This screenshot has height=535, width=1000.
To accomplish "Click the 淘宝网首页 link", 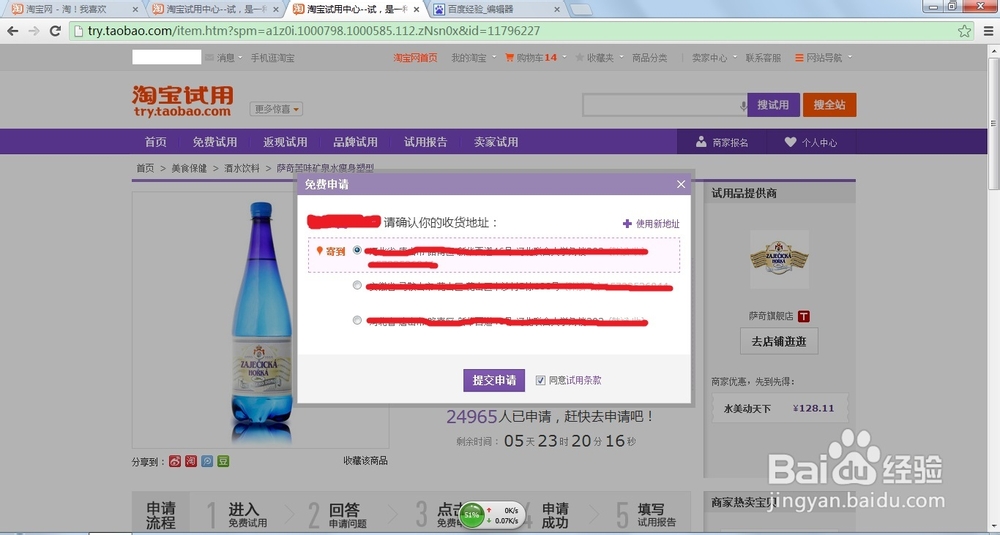I will pyautogui.click(x=415, y=57).
